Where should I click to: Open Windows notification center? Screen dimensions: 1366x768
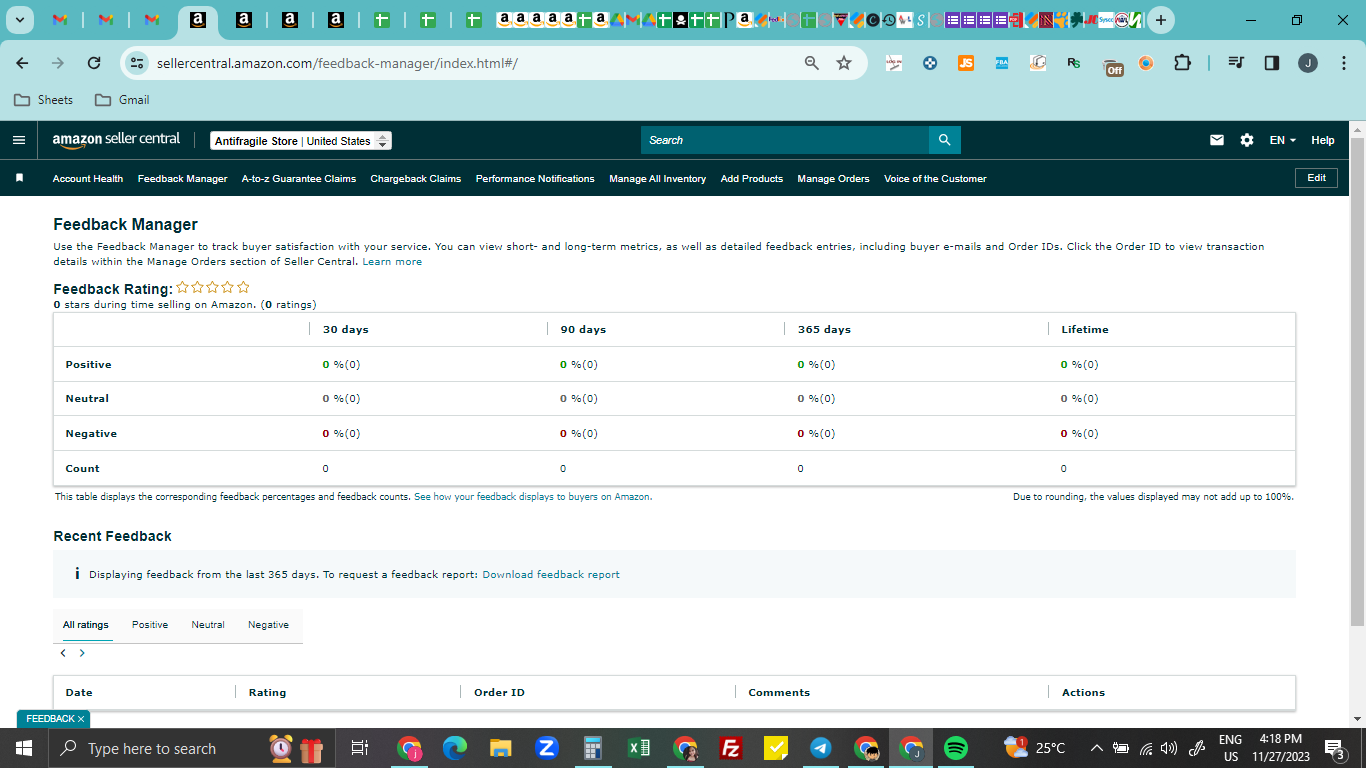(x=1334, y=748)
